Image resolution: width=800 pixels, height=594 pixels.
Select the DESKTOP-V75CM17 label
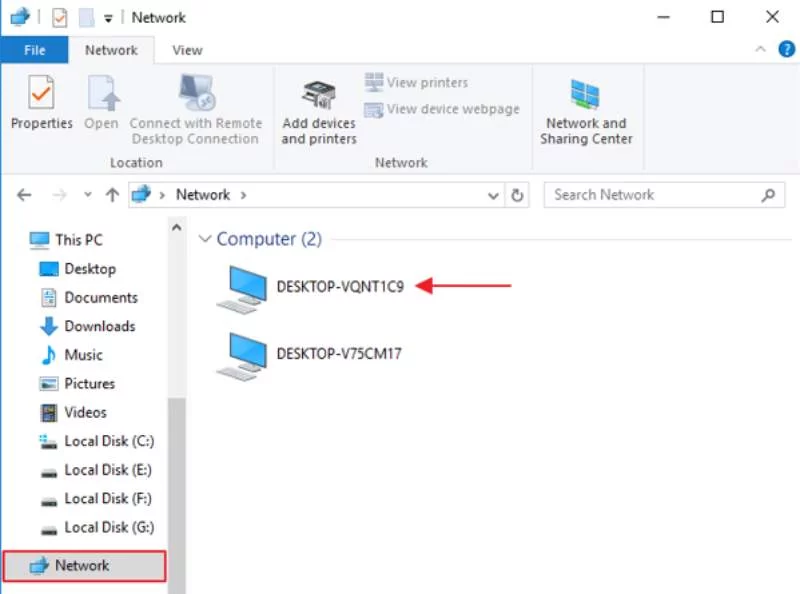(x=339, y=353)
